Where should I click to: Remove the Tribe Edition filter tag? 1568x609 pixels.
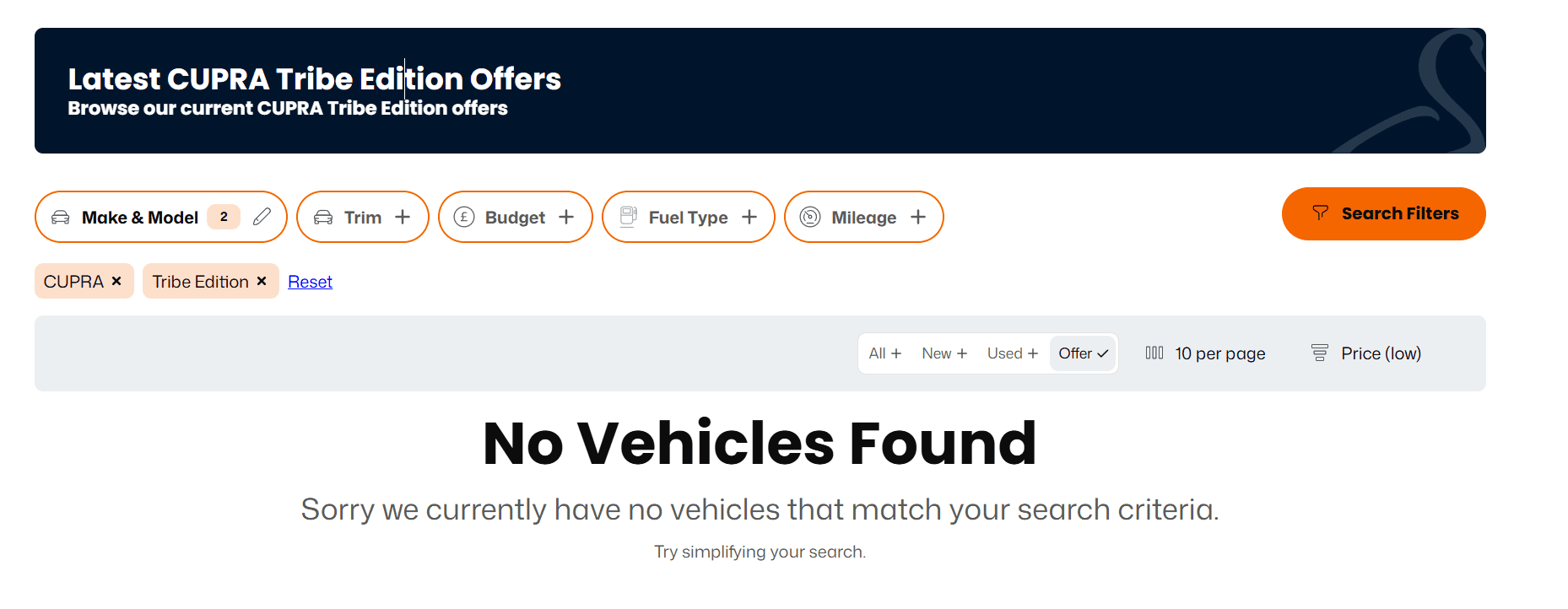click(x=262, y=281)
